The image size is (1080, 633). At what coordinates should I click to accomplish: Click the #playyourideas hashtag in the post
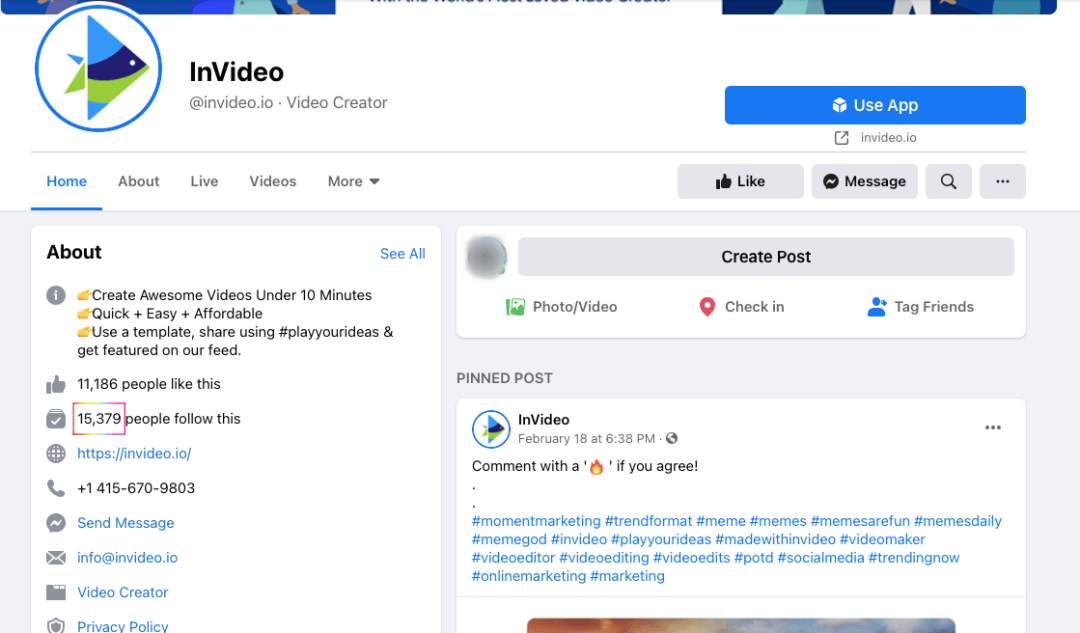[661, 539]
